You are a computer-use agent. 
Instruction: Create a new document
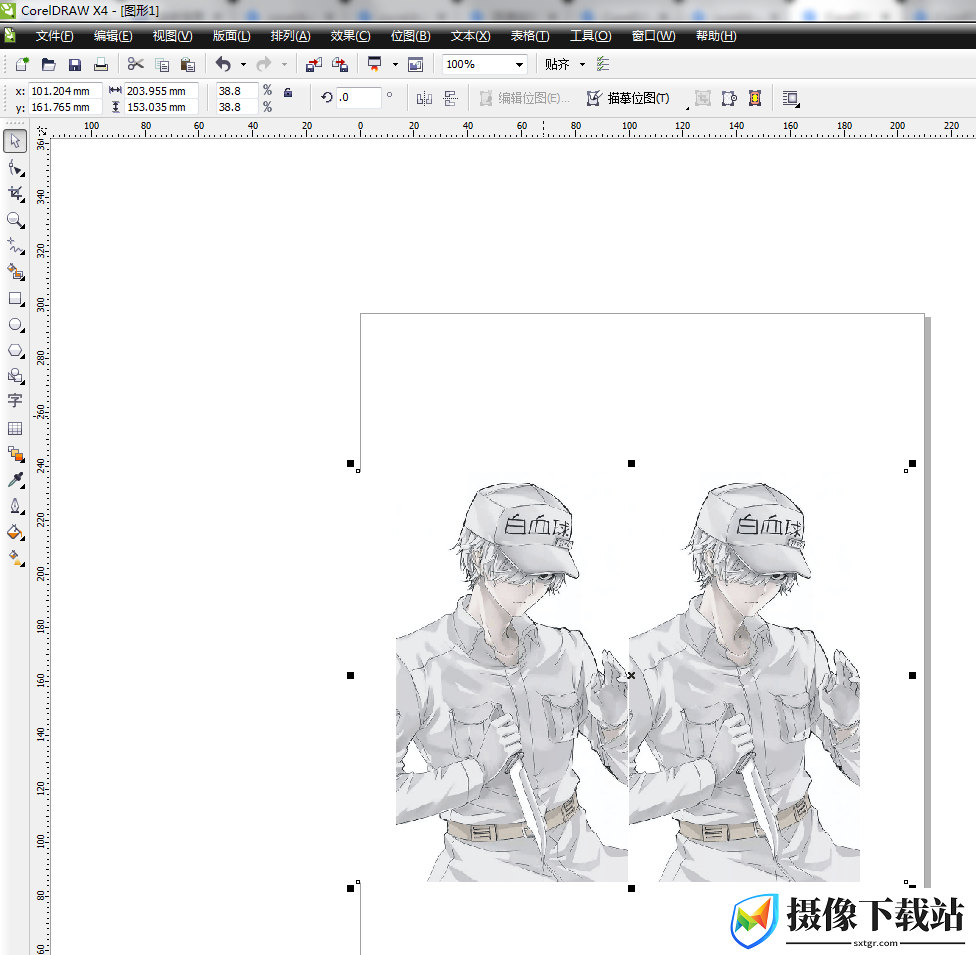tap(22, 64)
